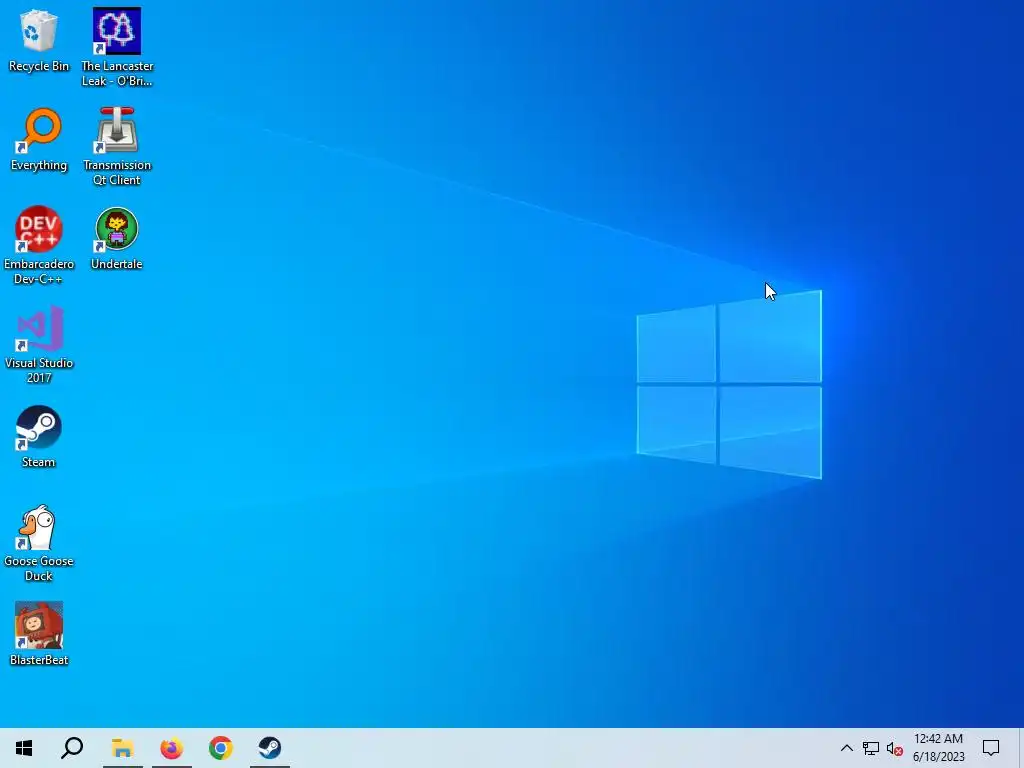
Task: Open the muted volume tray icon
Action: [x=895, y=749]
